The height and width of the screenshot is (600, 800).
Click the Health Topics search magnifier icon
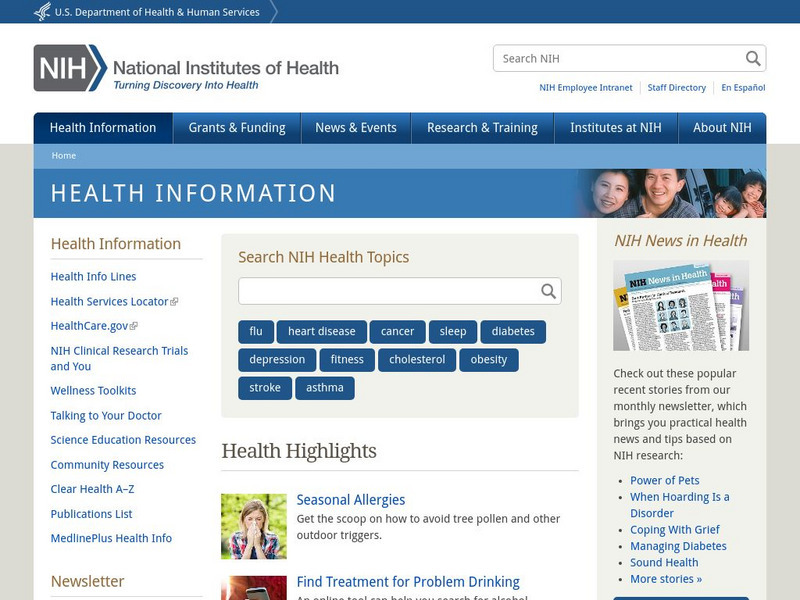tap(548, 291)
